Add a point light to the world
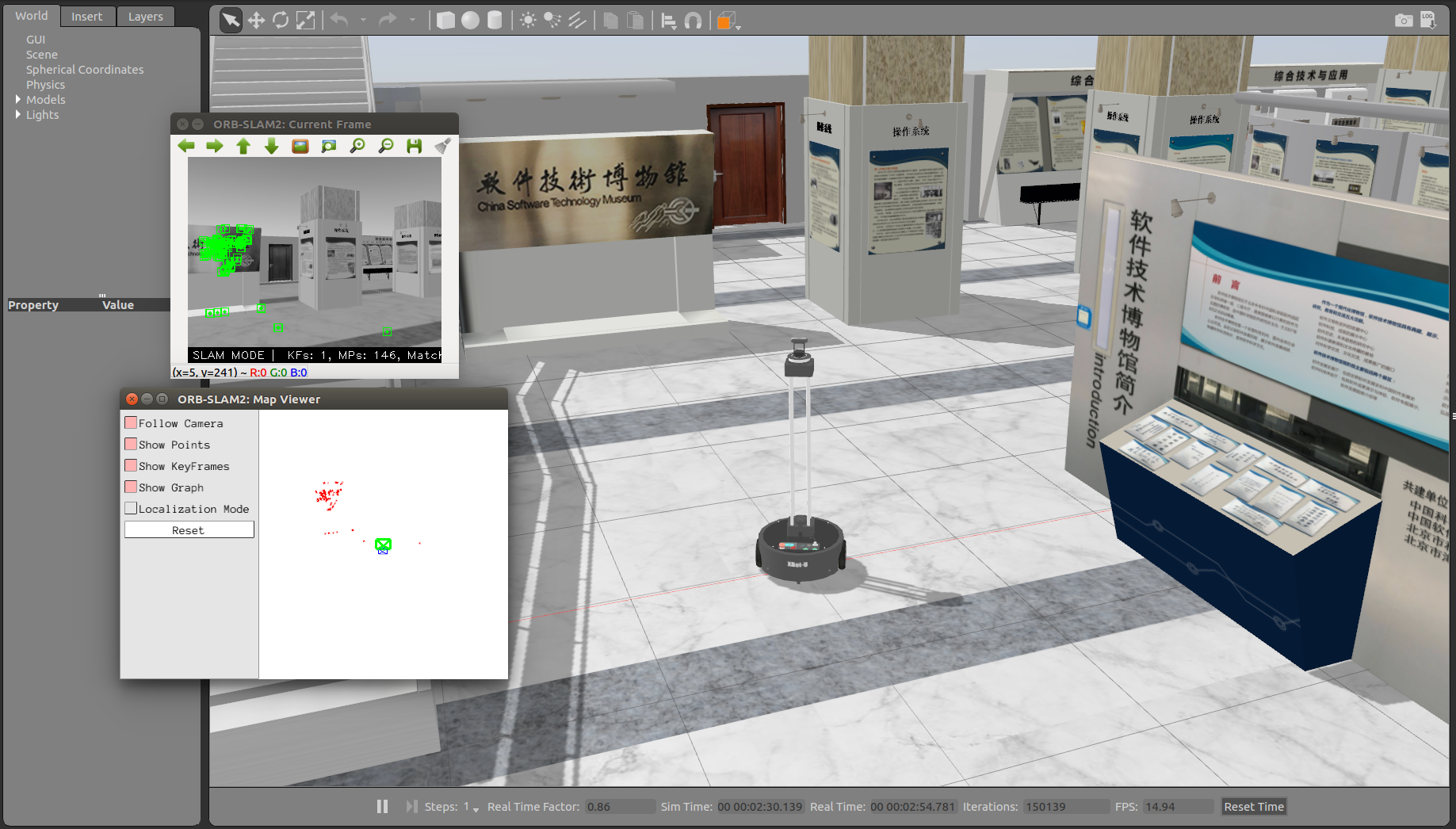 point(528,20)
